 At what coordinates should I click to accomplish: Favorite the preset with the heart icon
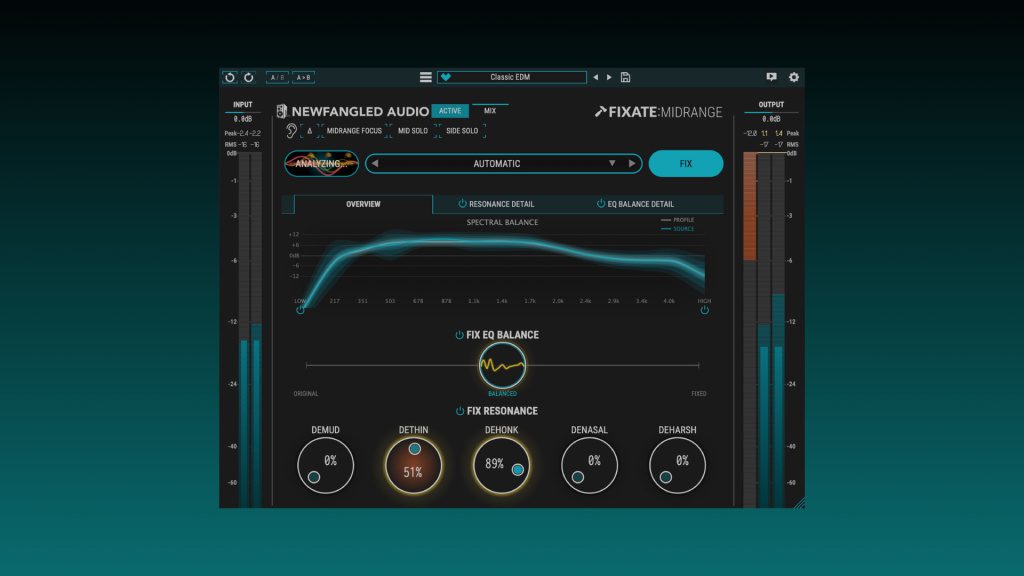(446, 77)
